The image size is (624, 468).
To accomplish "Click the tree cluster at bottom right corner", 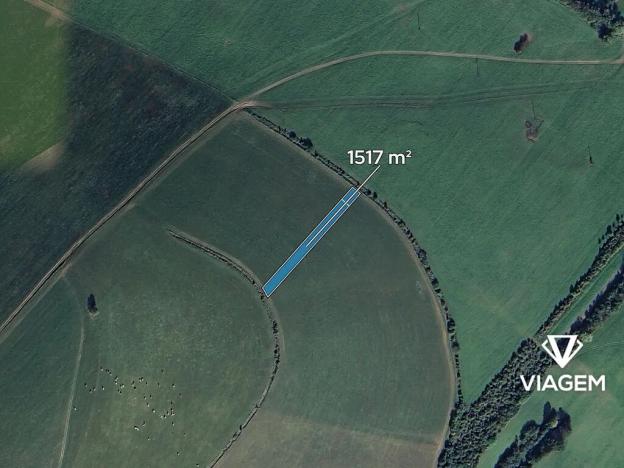I will pyautogui.click(x=535, y=438).
